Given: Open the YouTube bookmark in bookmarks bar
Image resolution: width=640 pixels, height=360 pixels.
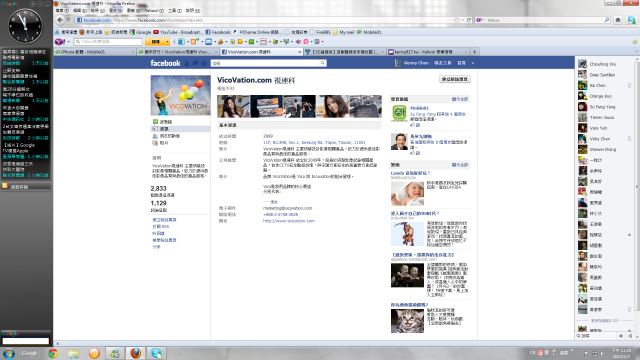Looking at the screenshot, I should (178, 32).
